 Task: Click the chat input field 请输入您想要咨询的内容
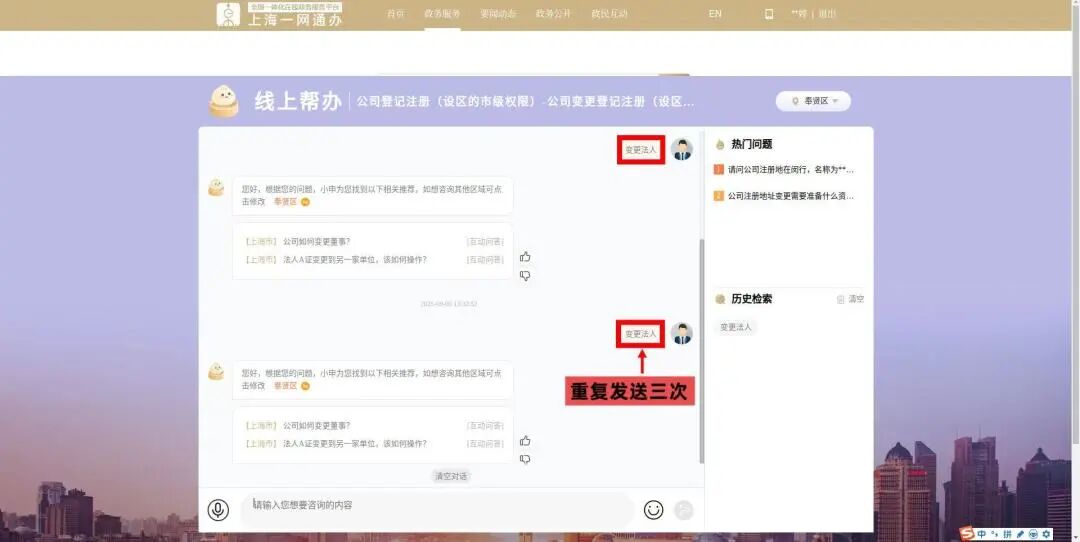pyautogui.click(x=436, y=506)
